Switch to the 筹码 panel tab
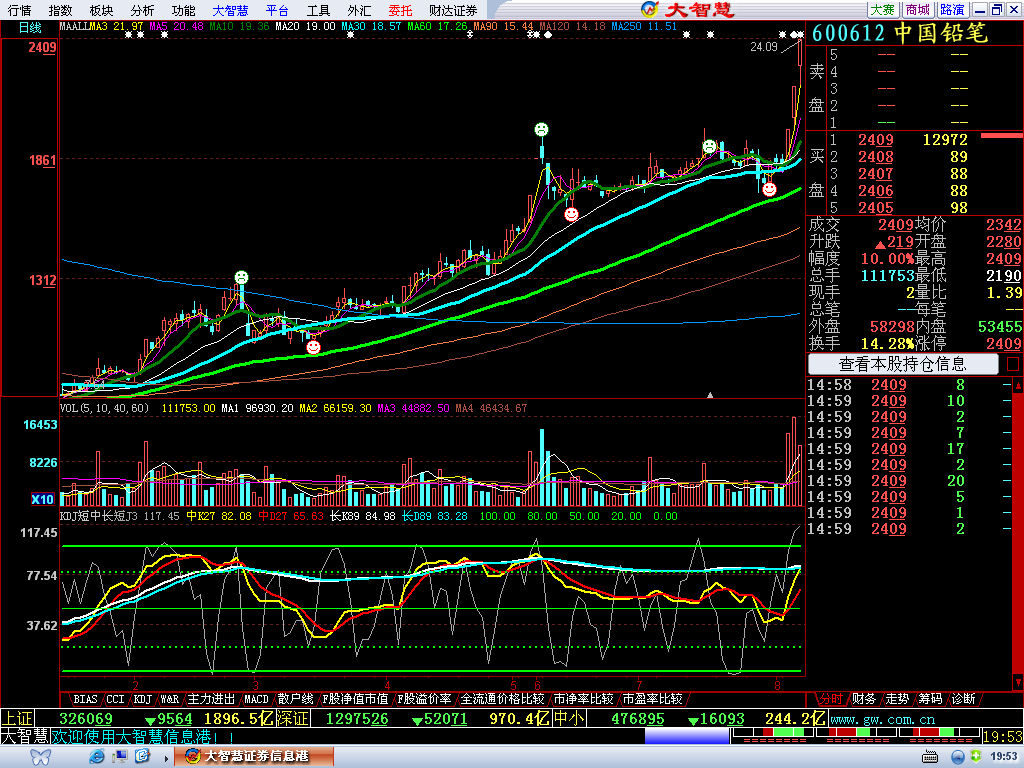 [930, 699]
